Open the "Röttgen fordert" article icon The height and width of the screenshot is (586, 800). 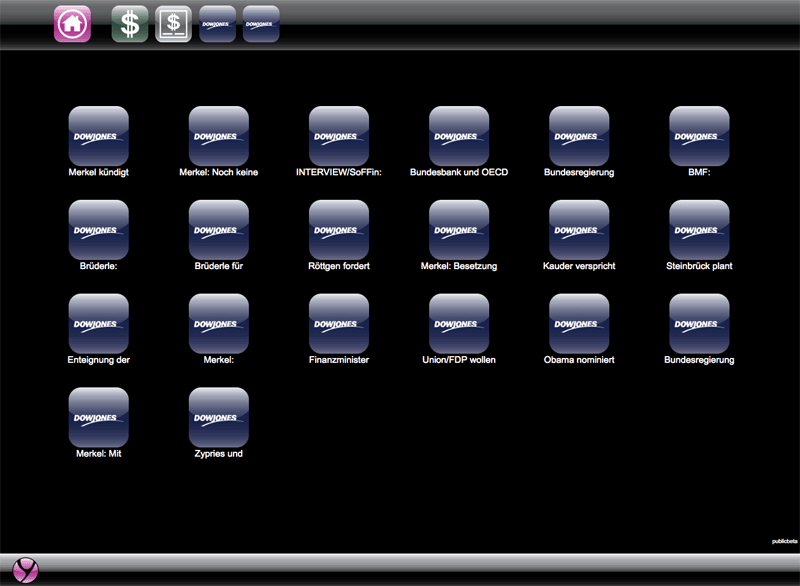[x=339, y=230]
